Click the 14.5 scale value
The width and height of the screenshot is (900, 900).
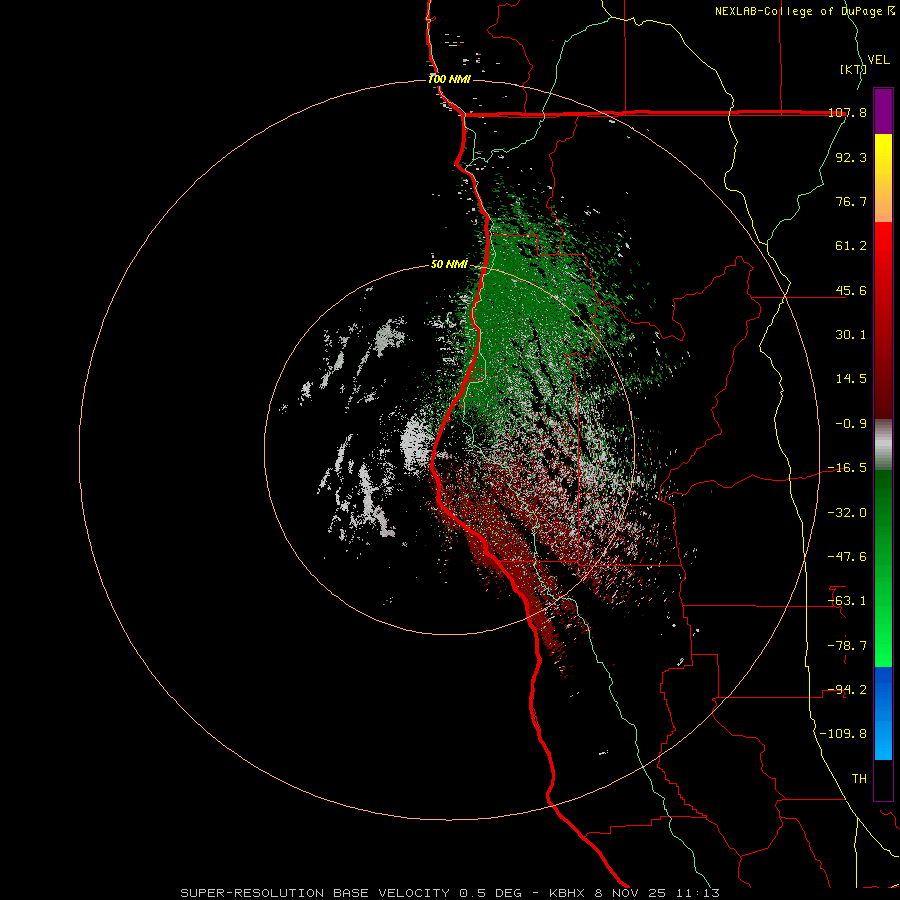pyautogui.click(x=851, y=379)
